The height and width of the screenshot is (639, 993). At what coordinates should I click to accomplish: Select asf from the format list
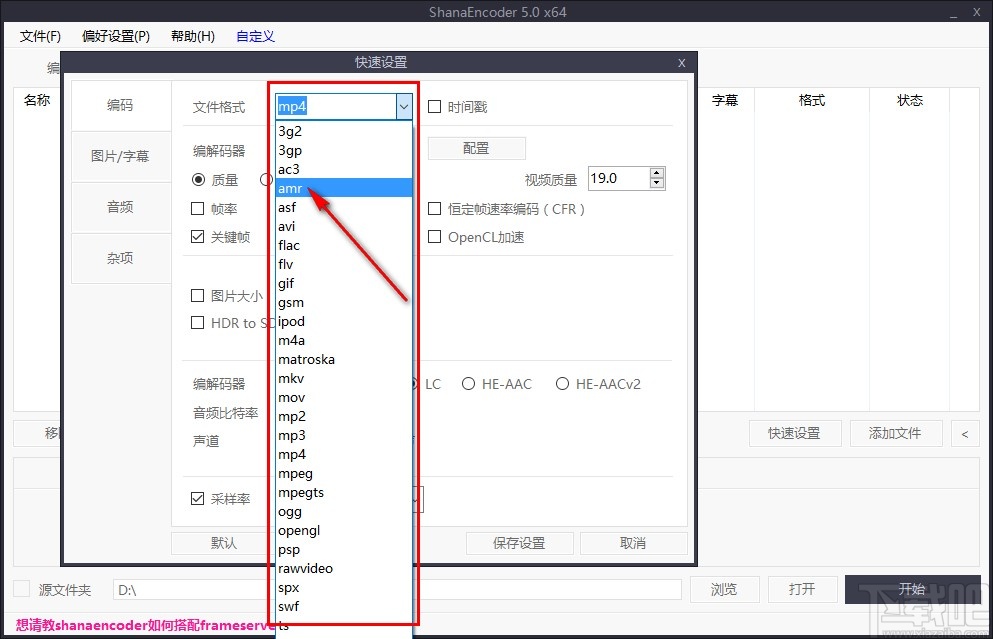tap(344, 207)
